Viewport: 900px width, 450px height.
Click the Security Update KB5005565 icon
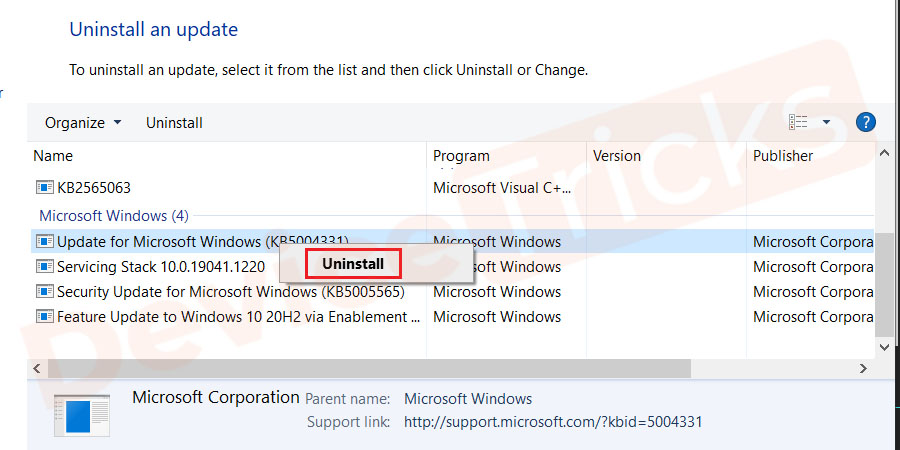pos(45,292)
